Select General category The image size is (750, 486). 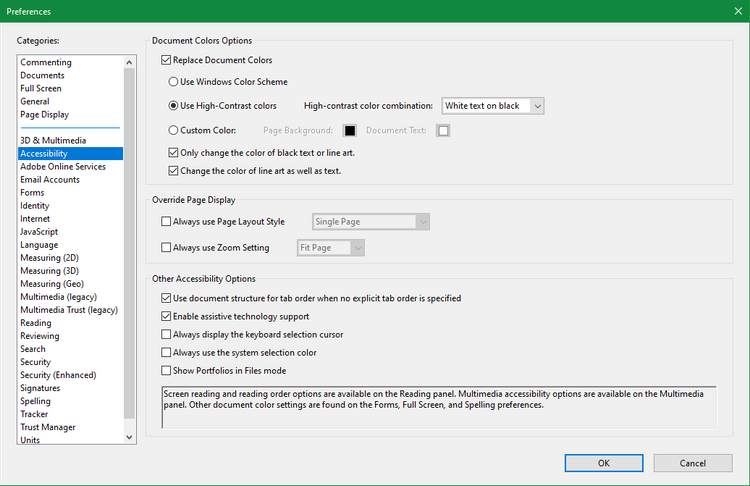pos(35,101)
